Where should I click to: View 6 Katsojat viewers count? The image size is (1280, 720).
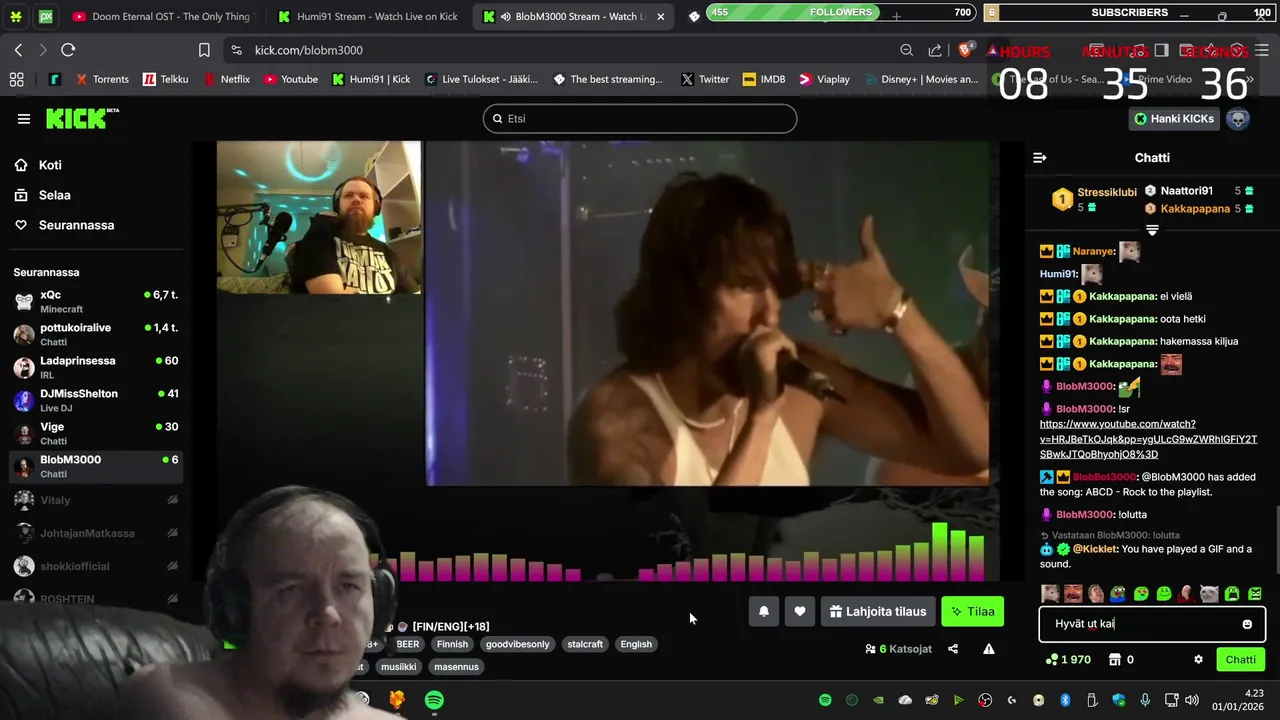tap(898, 649)
